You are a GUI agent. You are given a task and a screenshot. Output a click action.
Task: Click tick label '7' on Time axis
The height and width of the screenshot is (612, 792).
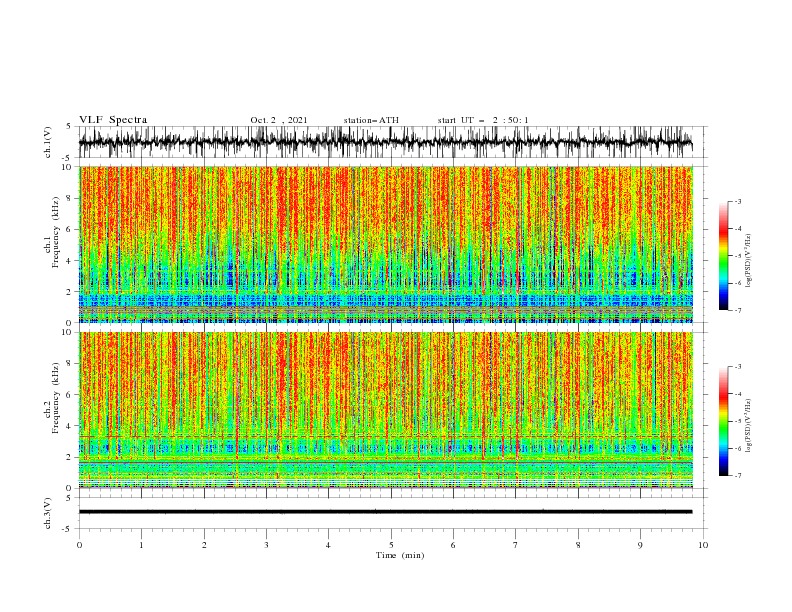click(516, 545)
